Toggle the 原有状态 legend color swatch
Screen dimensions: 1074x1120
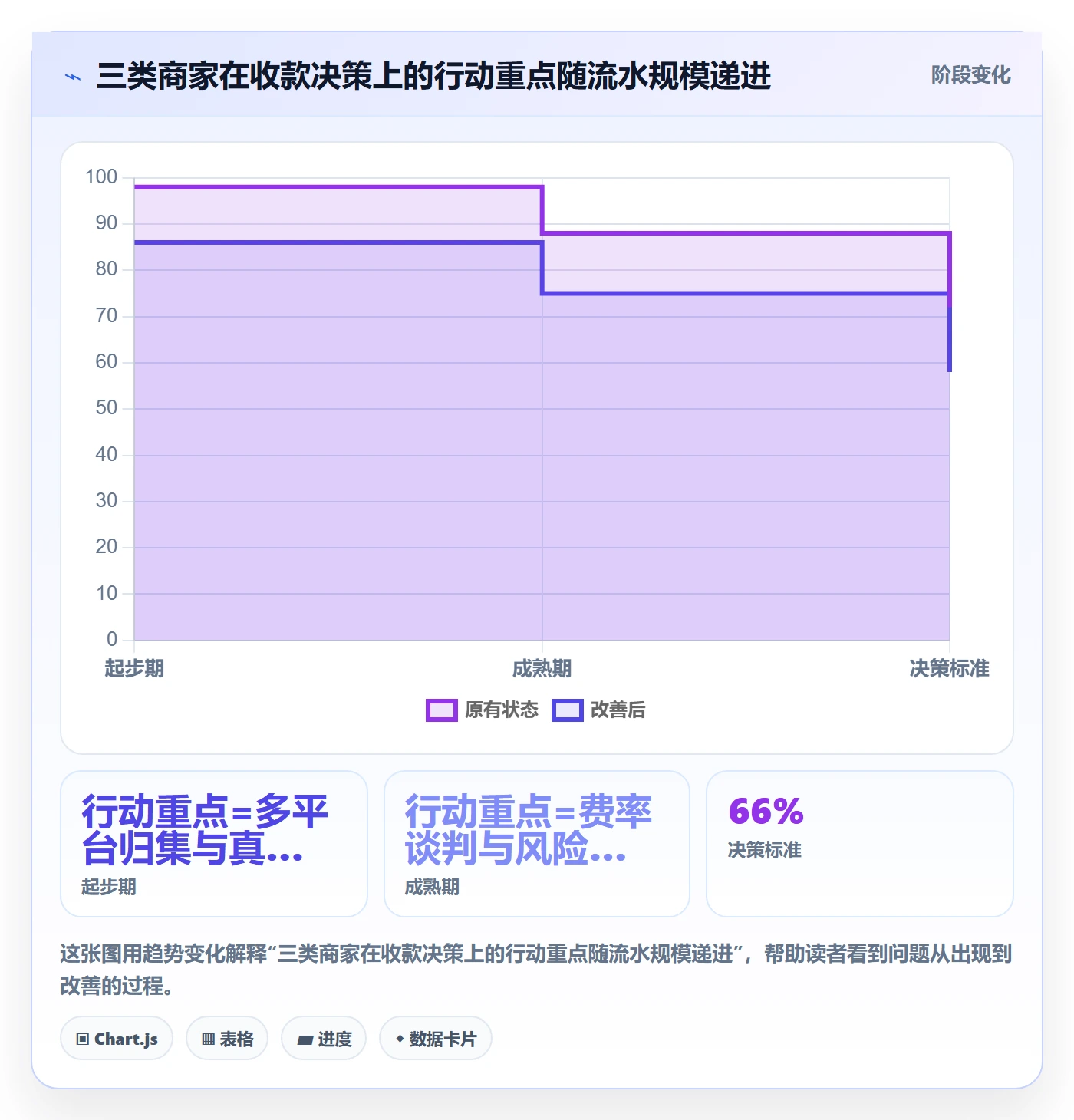[442, 710]
